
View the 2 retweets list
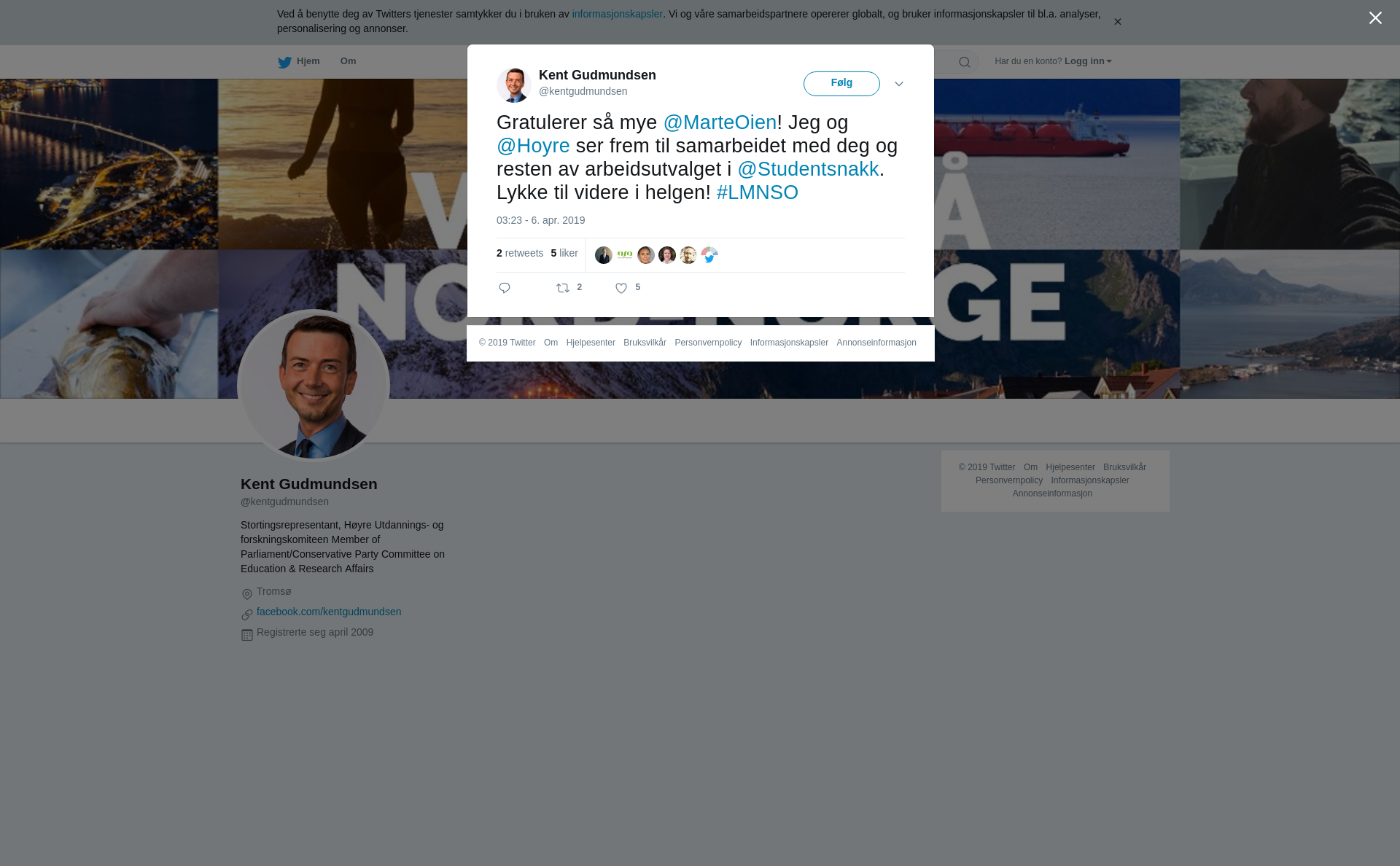[520, 253]
